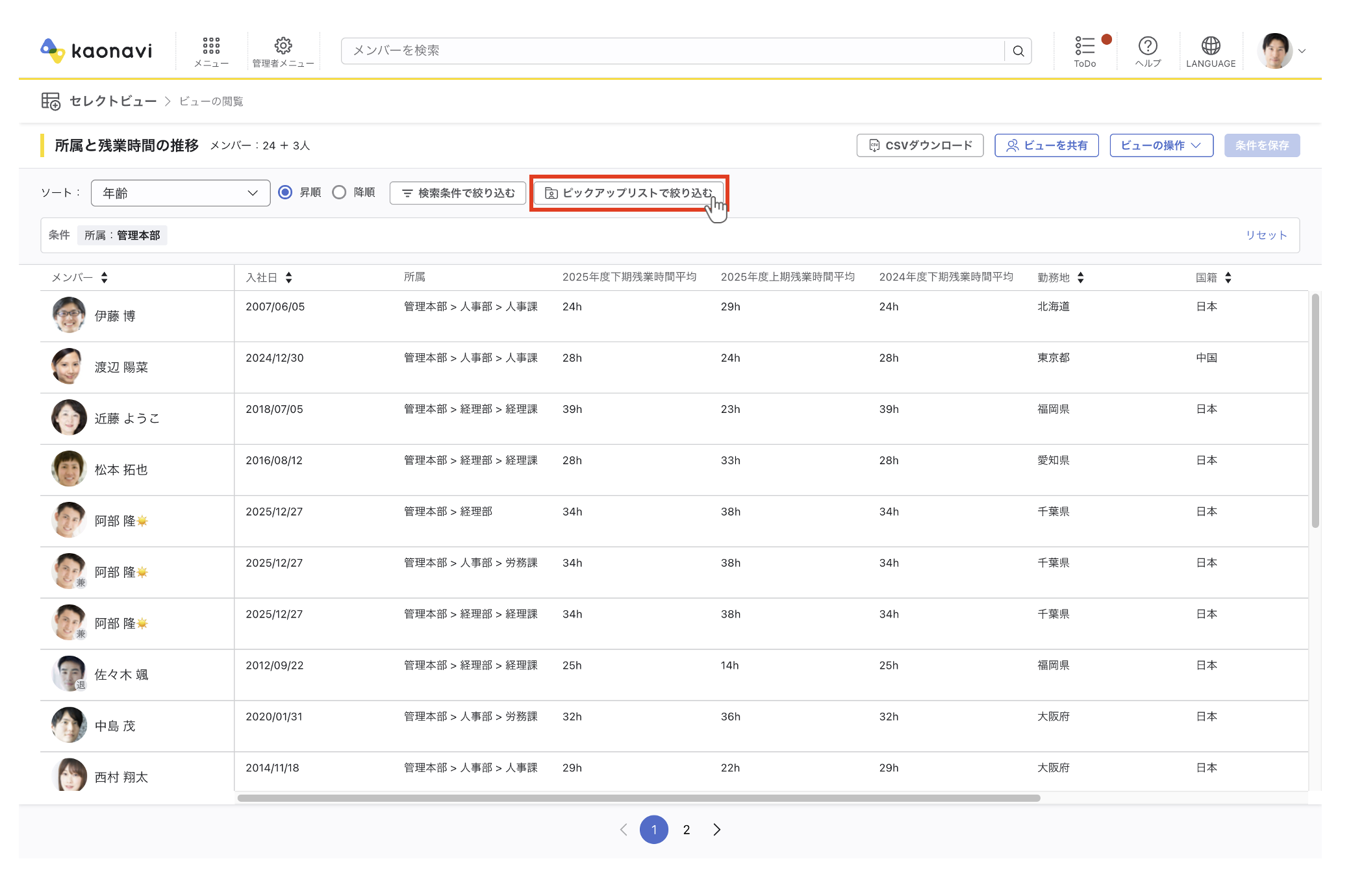Click the メンバーを検索 search field

point(672,51)
